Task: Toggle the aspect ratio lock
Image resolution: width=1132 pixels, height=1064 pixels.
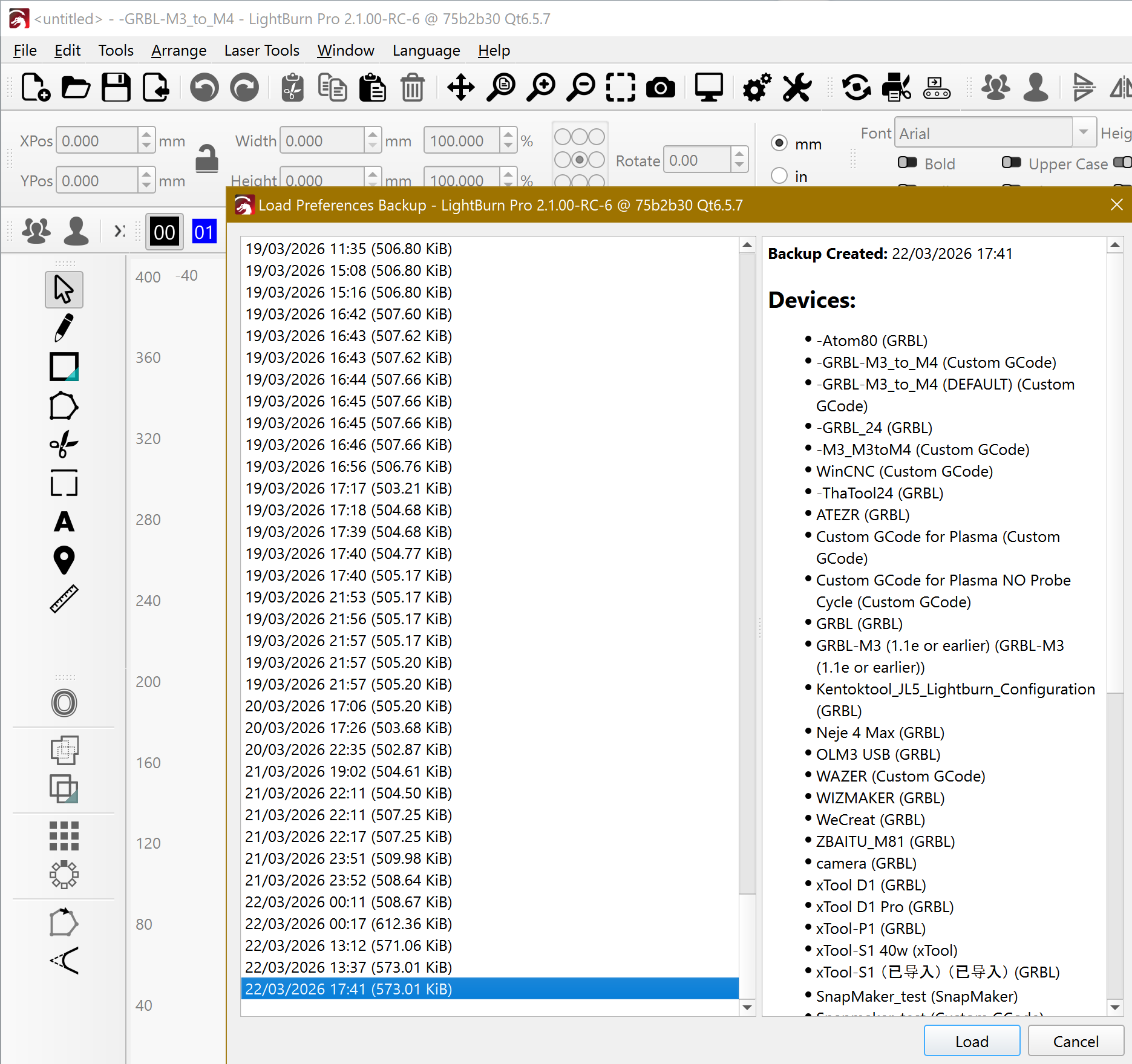Action: (x=206, y=159)
